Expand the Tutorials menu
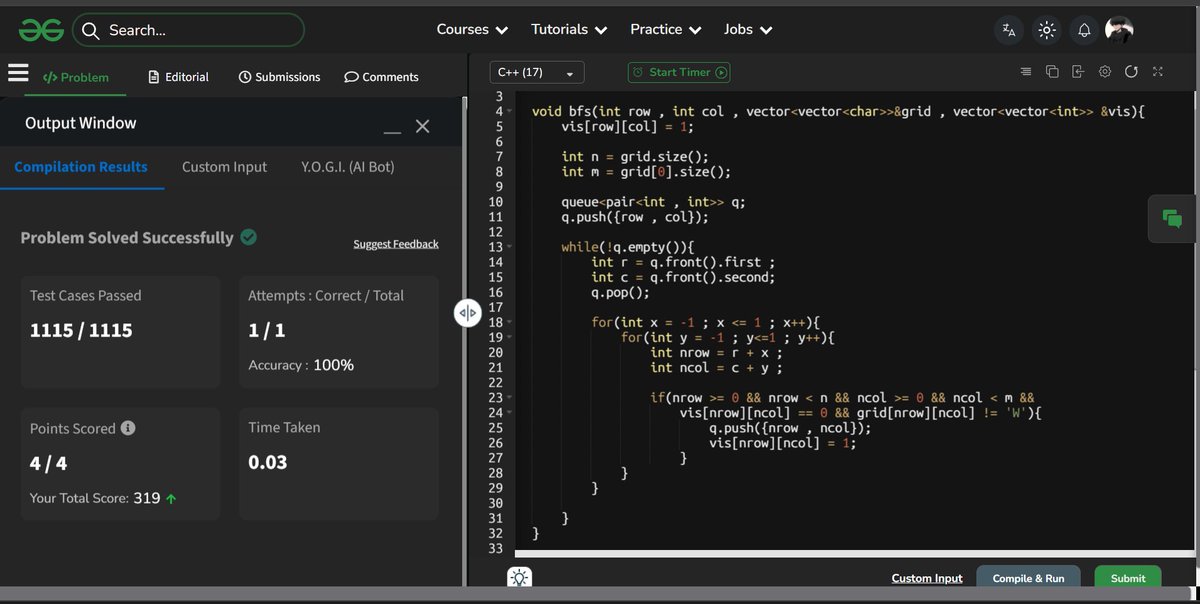1200x604 pixels. coord(569,30)
